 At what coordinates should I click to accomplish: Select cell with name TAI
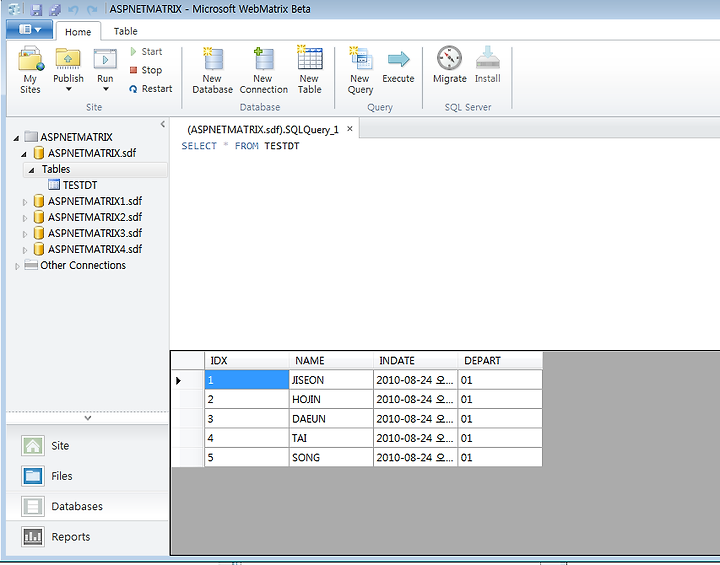(x=331, y=438)
